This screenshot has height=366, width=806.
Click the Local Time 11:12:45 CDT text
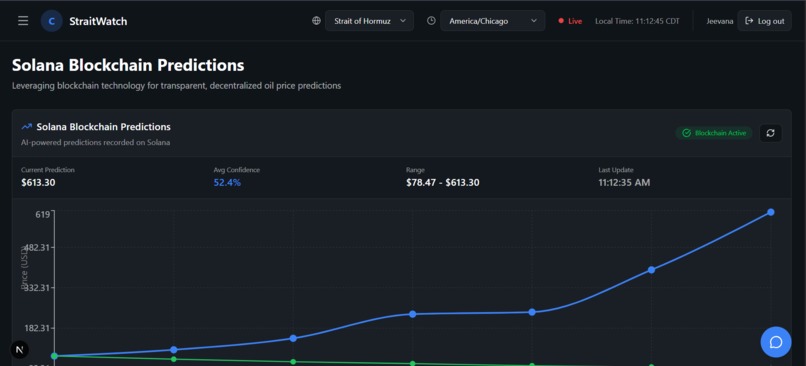(x=637, y=21)
